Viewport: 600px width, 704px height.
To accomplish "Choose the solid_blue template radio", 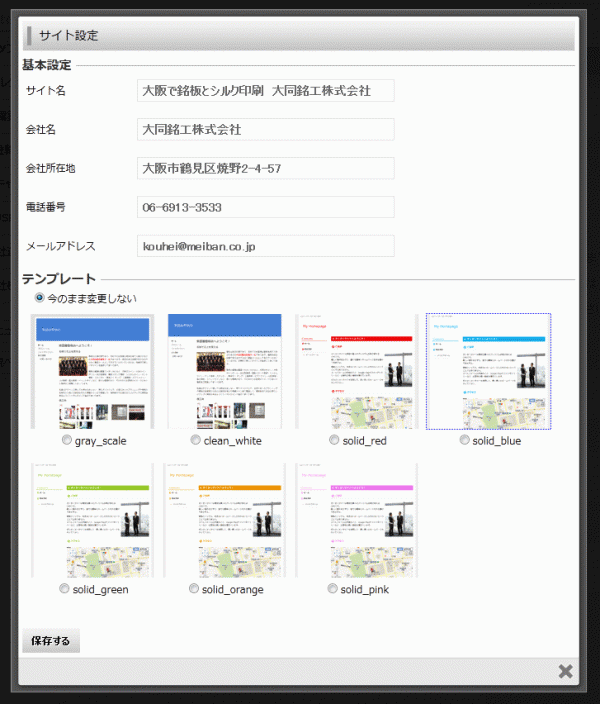I will [x=464, y=440].
